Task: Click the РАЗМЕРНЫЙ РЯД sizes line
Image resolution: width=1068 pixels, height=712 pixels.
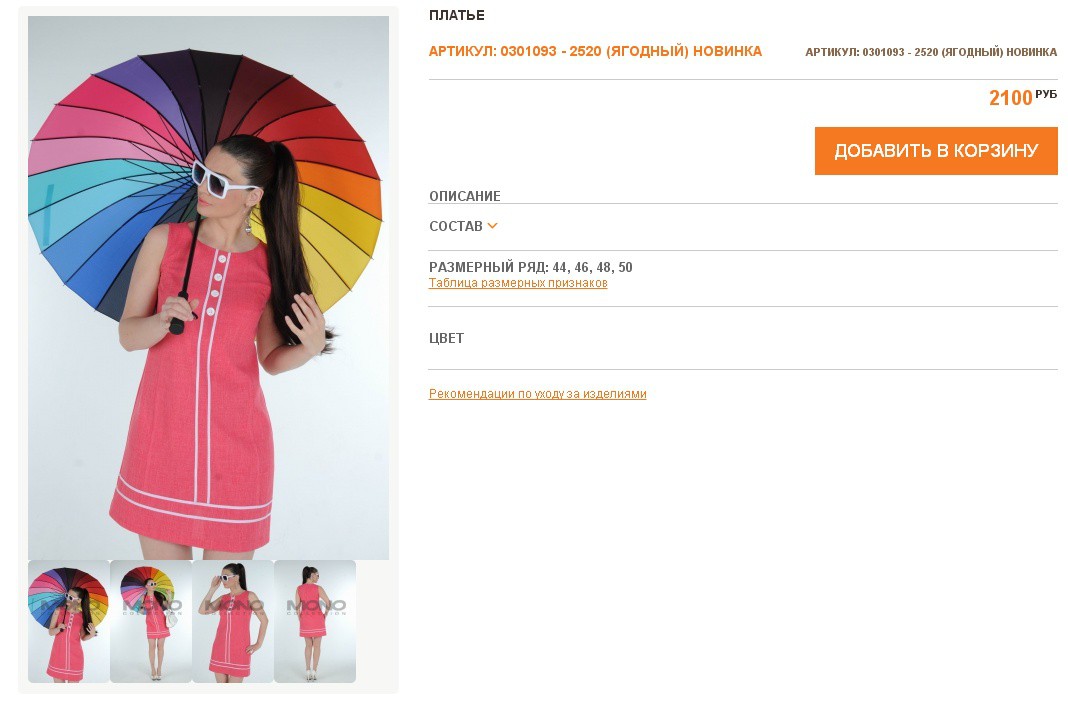Action: [x=531, y=267]
